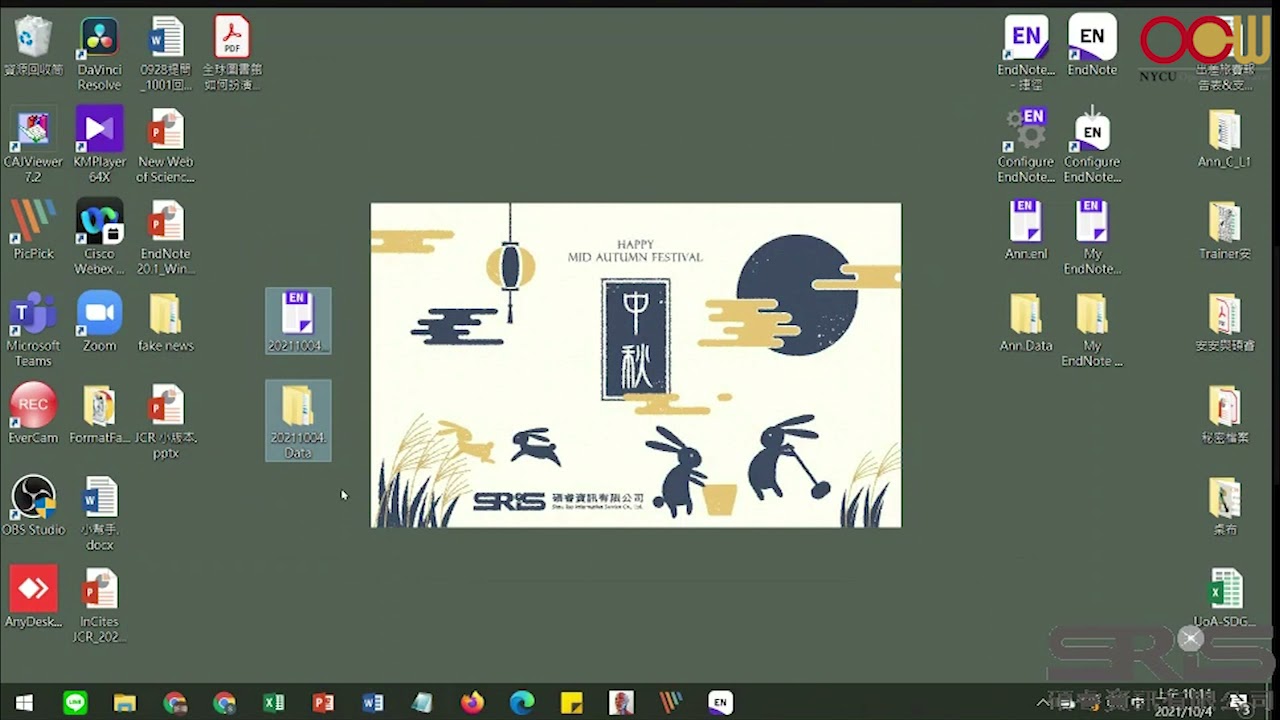1280x720 pixels.
Task: Open the Windows Start menu
Action: click(x=24, y=703)
